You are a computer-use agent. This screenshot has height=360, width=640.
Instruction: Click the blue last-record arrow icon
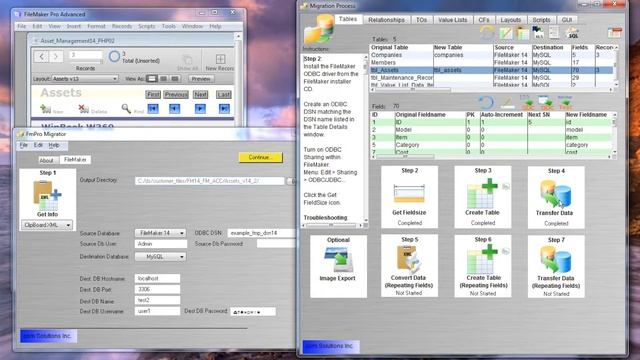click(224, 109)
